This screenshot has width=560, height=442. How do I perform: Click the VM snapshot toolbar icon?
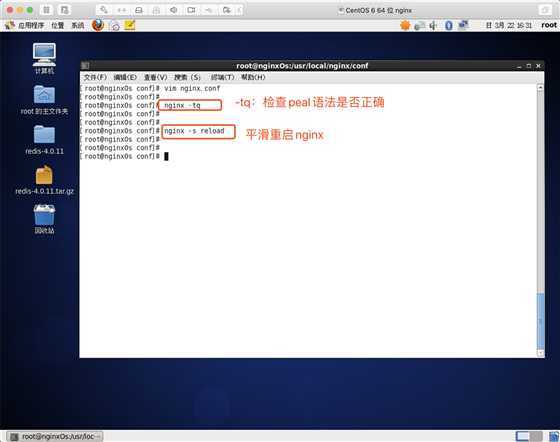click(65, 10)
